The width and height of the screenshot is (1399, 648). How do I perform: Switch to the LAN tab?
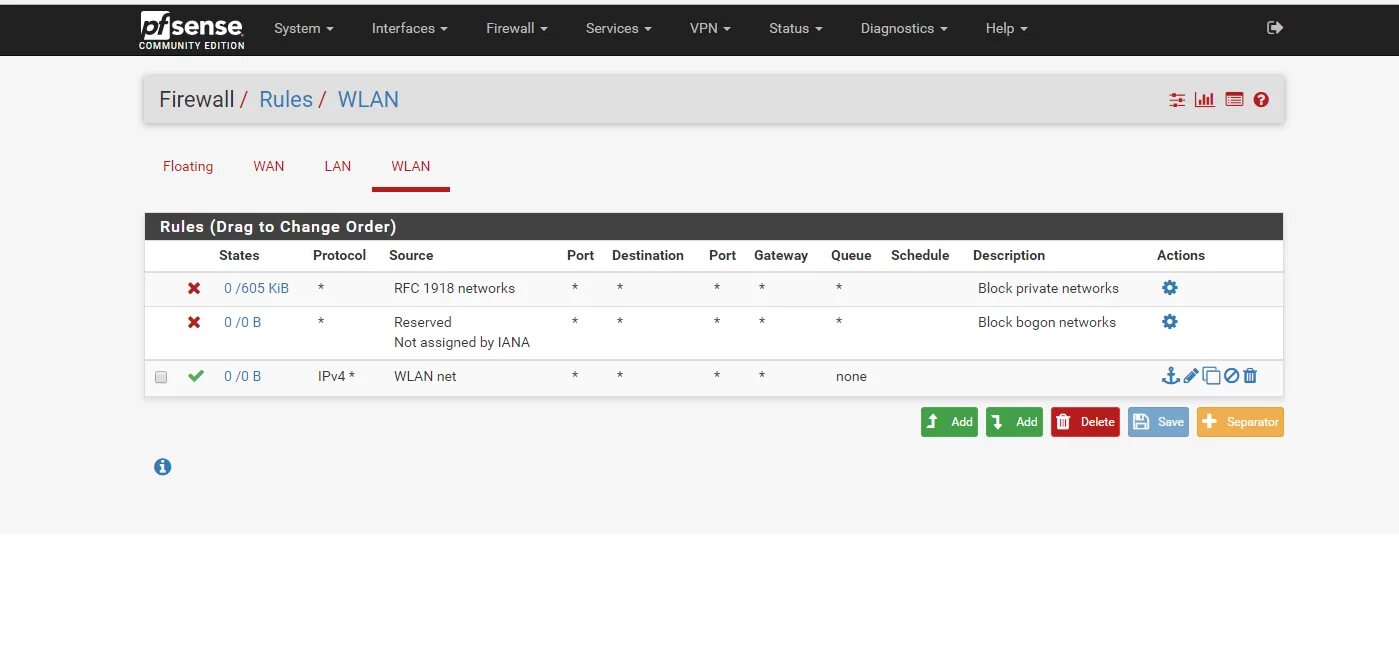[338, 166]
